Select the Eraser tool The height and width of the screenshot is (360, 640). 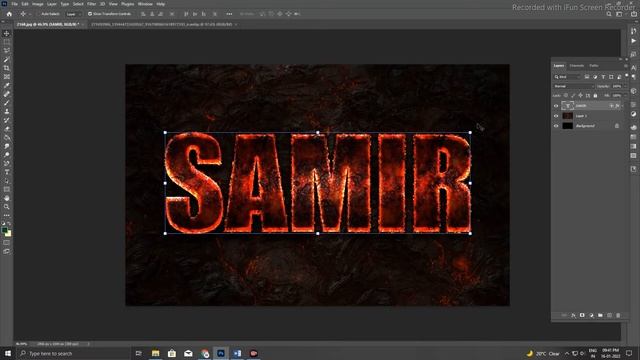(x=7, y=129)
